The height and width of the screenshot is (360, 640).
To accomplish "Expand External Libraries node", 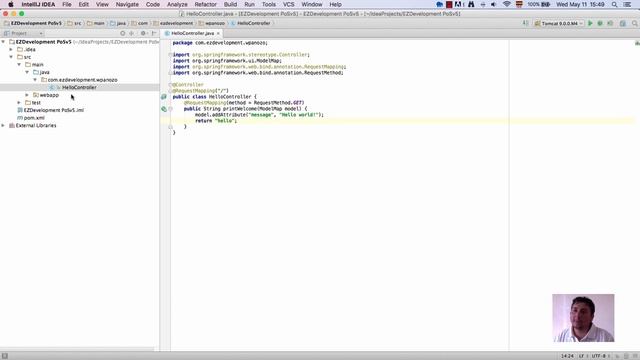I will click(3, 126).
